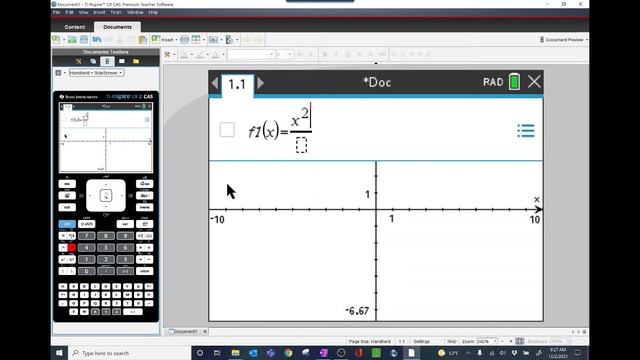Open the Document Preview dropdown
This screenshot has height=360, width=640.
[563, 40]
